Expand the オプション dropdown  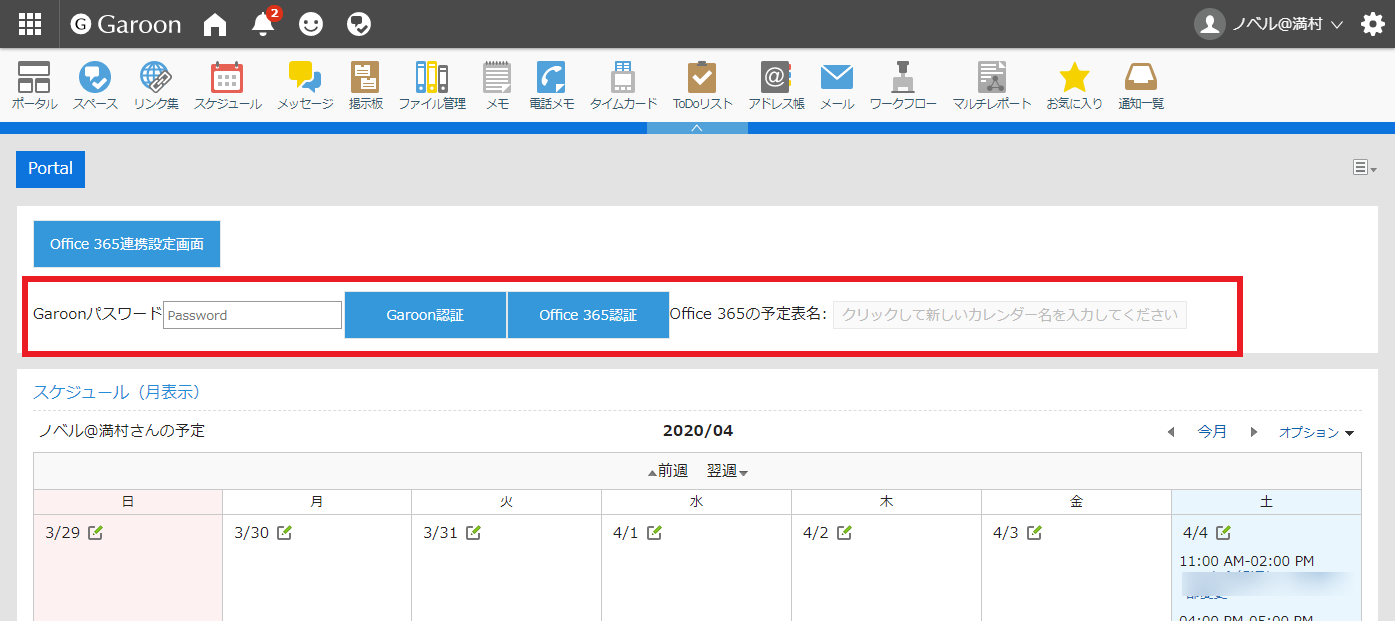tap(1316, 432)
